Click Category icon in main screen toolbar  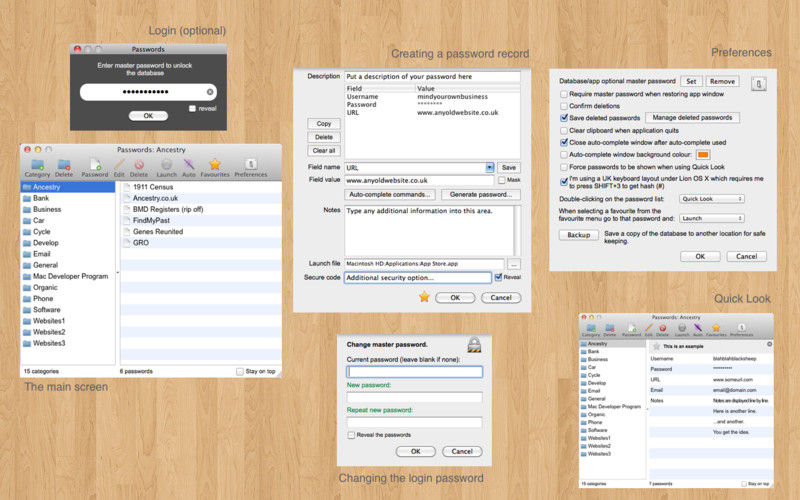[x=37, y=165]
